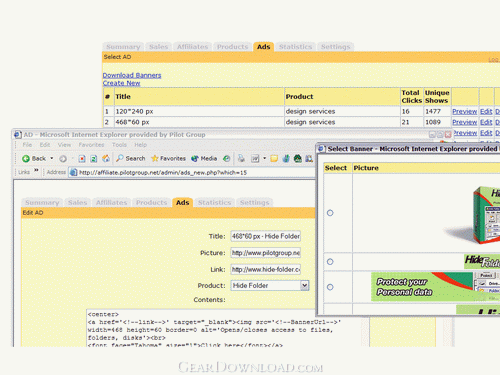
Task: Click the Forward arrow in the IE toolbar
Action: click(63, 159)
